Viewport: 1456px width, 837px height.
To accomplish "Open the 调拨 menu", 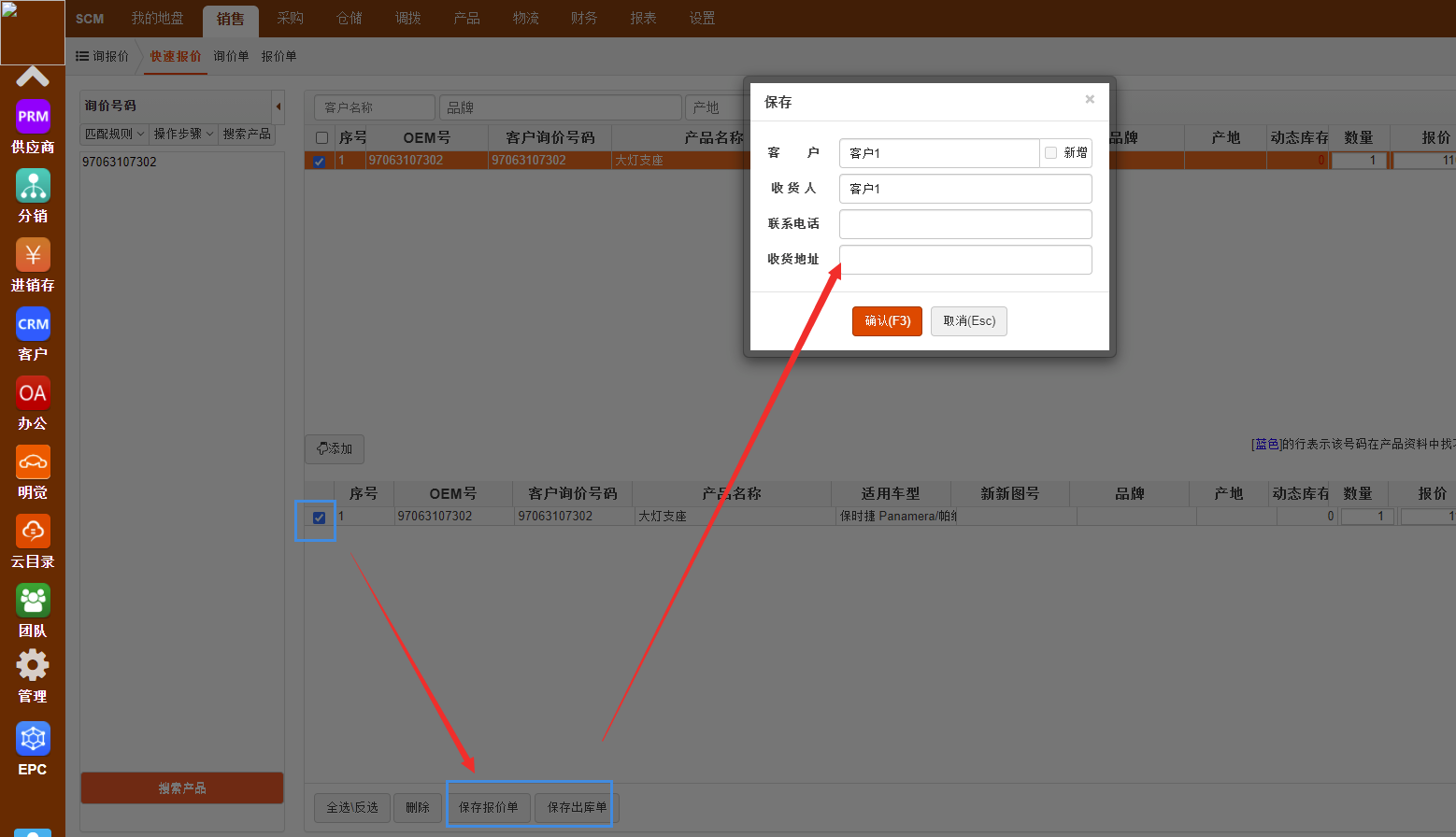I will coord(408,19).
